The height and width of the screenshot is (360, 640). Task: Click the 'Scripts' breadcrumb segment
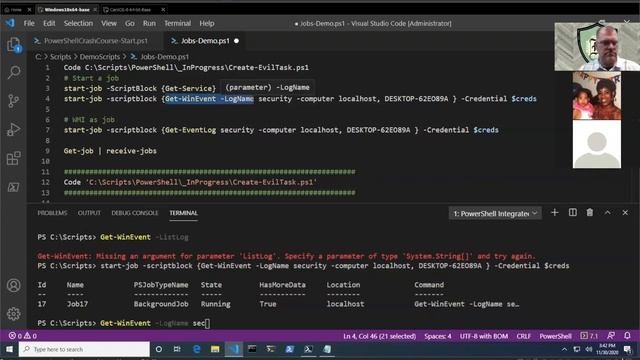(60, 57)
